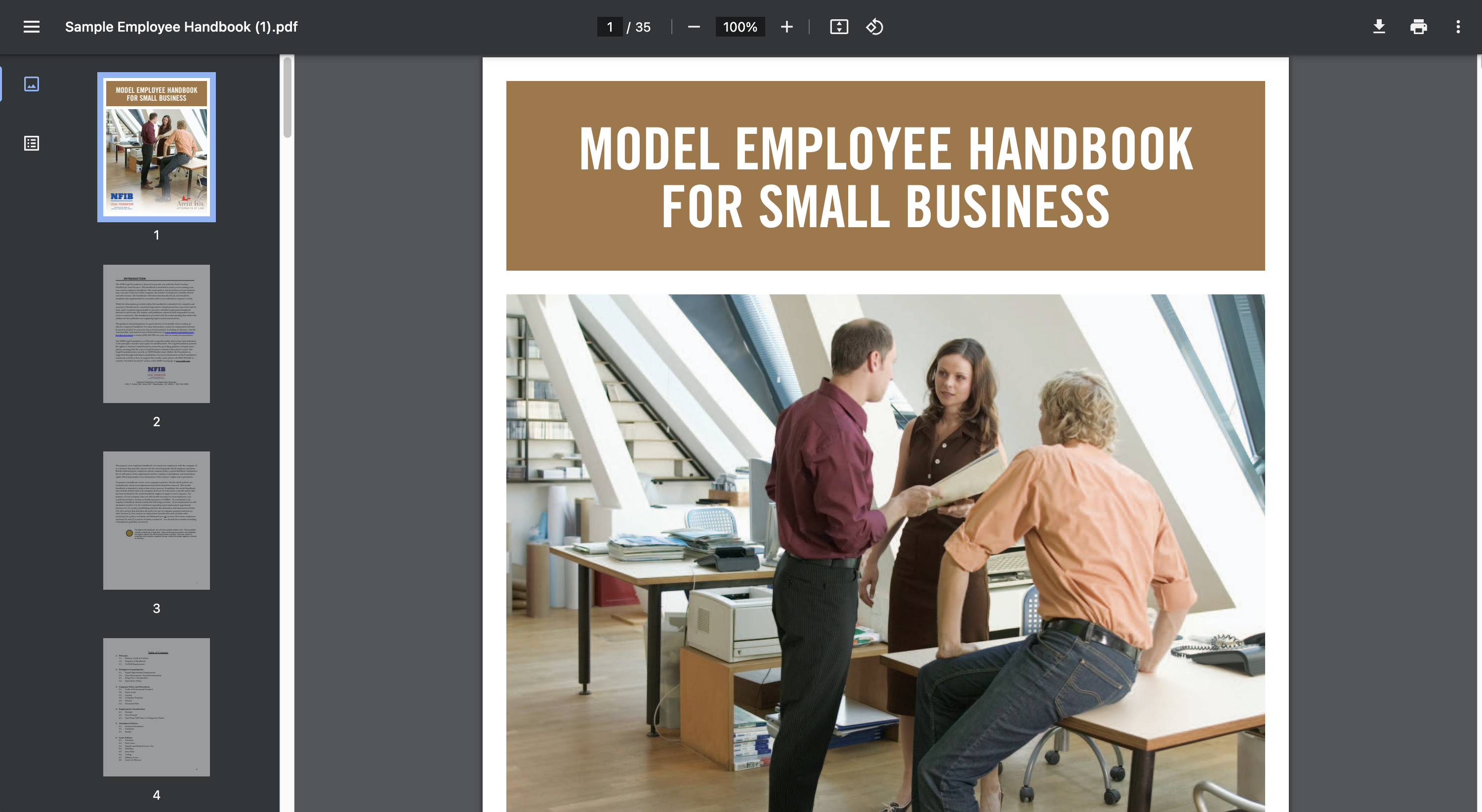Select the office photo on the cover page
Image resolution: width=1482 pixels, height=812 pixels.
tap(885, 553)
